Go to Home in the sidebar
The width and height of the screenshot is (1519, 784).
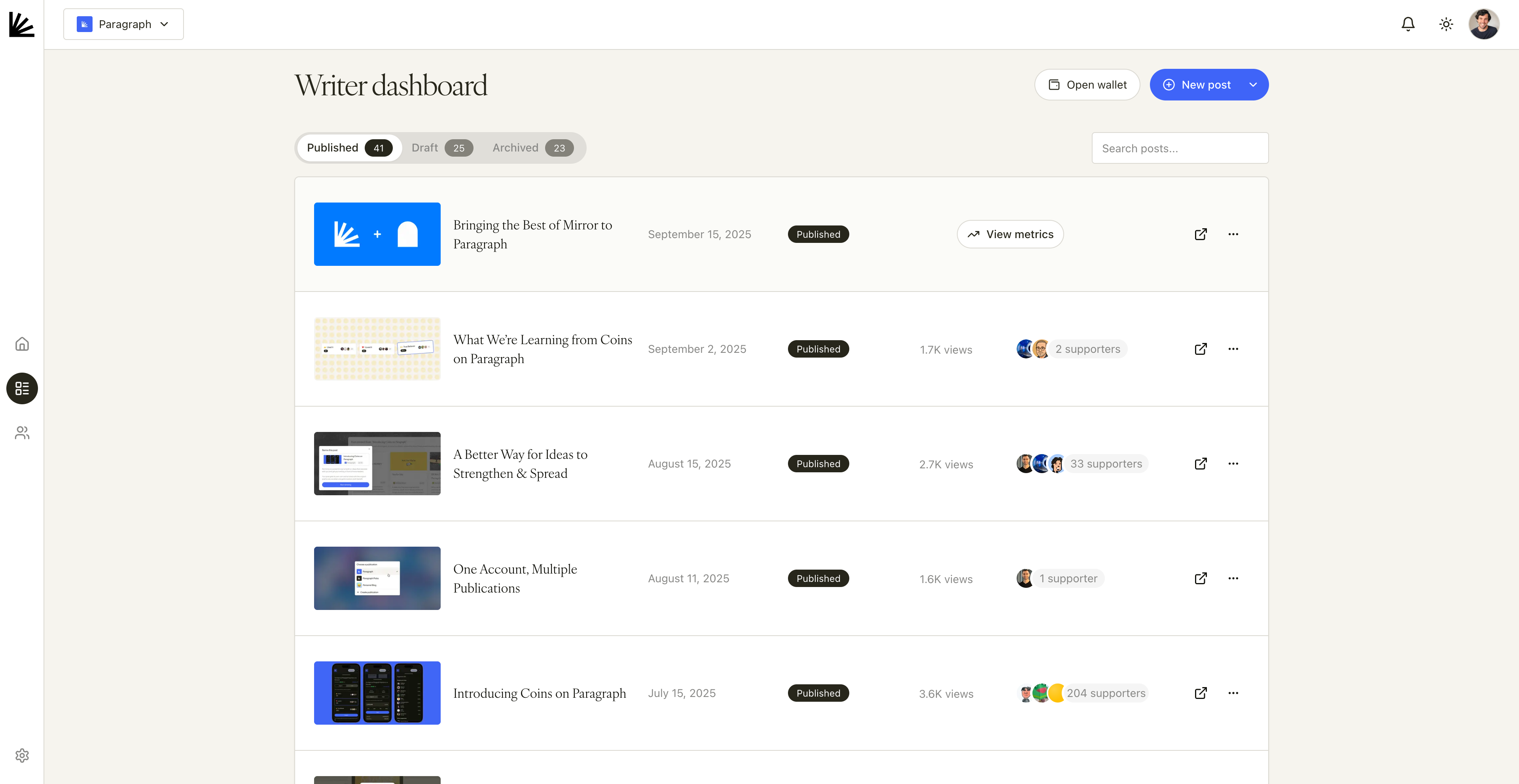point(22,344)
